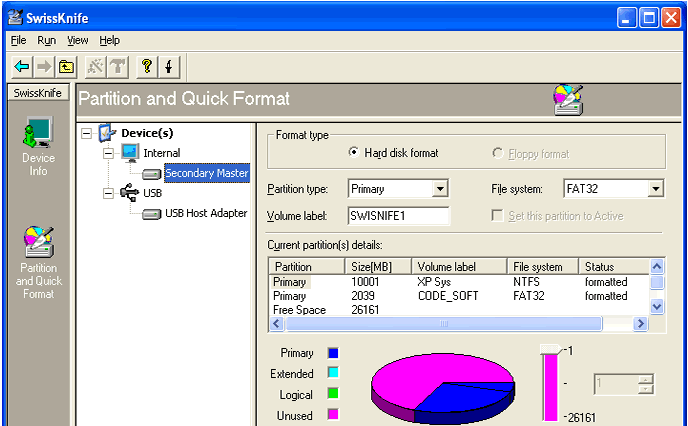Select the Free Space row
Screen dimensions: 688x426
(459, 310)
